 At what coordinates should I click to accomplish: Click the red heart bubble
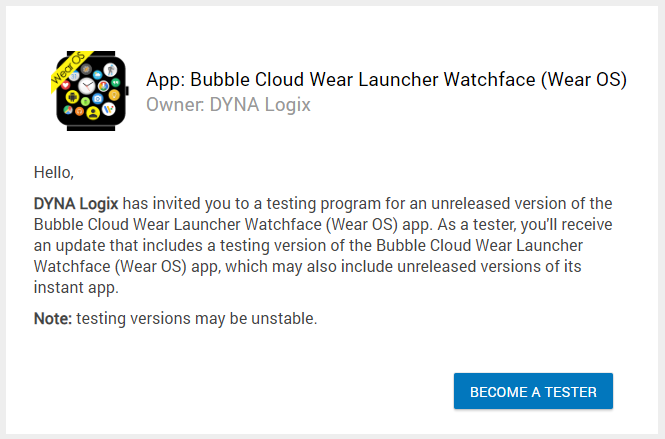66,85
